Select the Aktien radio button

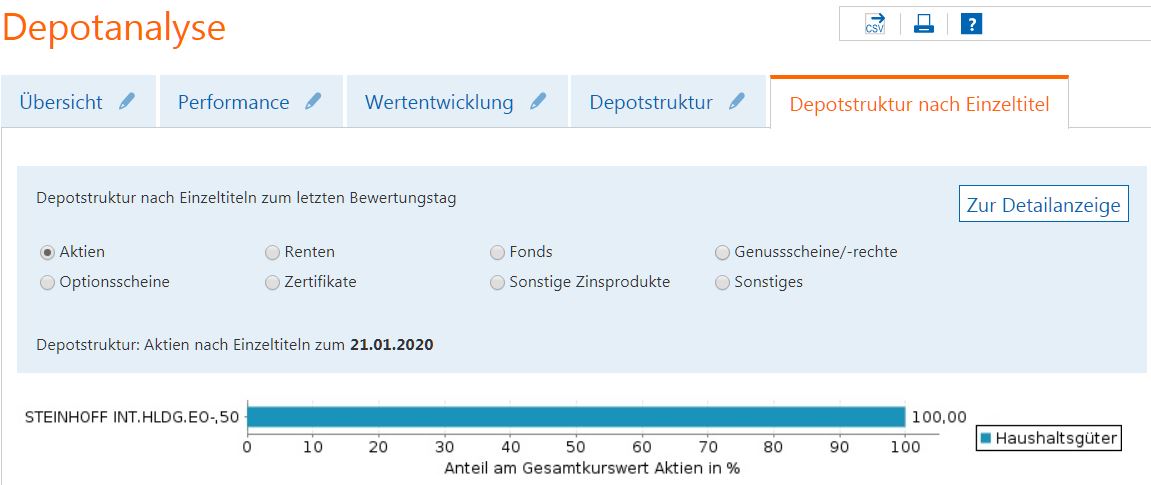[47, 253]
